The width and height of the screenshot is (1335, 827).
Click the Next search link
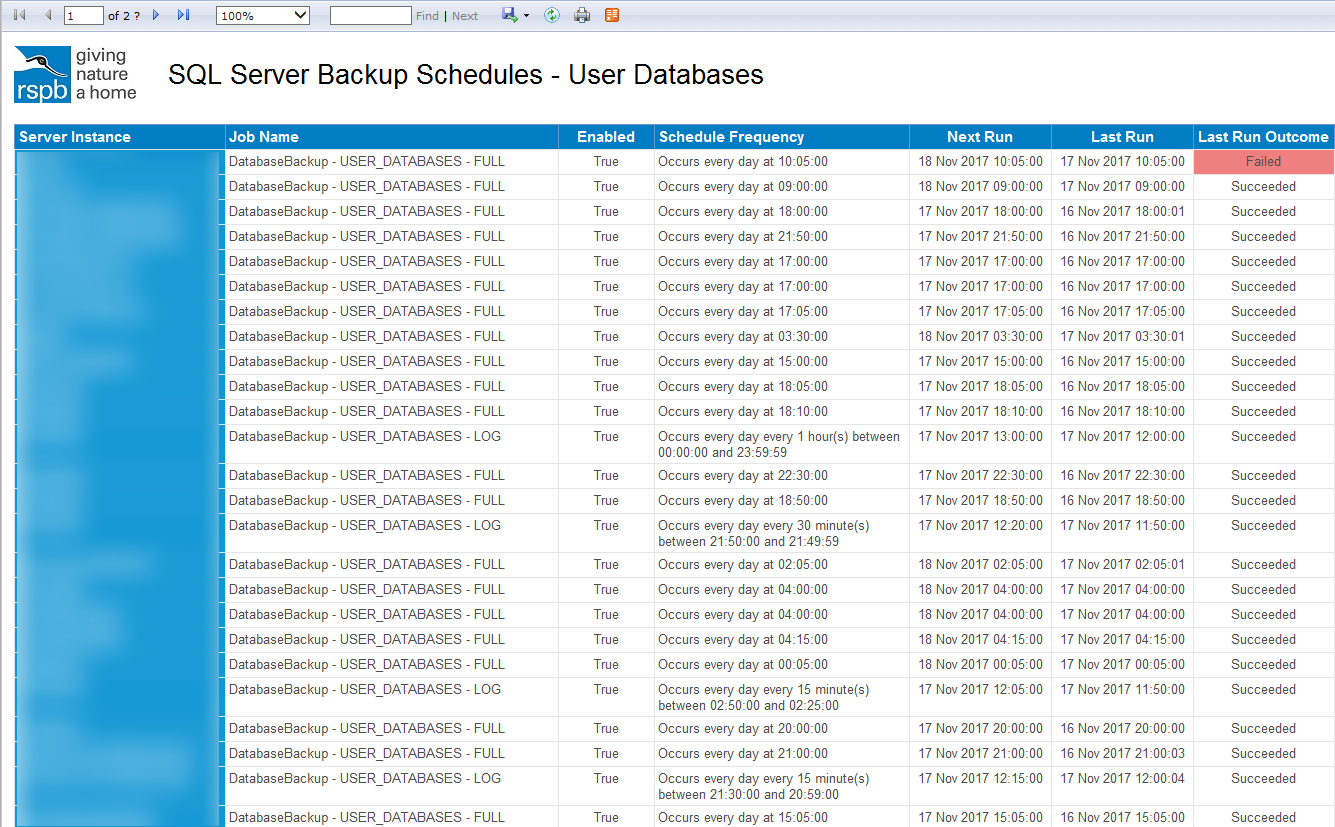point(463,15)
